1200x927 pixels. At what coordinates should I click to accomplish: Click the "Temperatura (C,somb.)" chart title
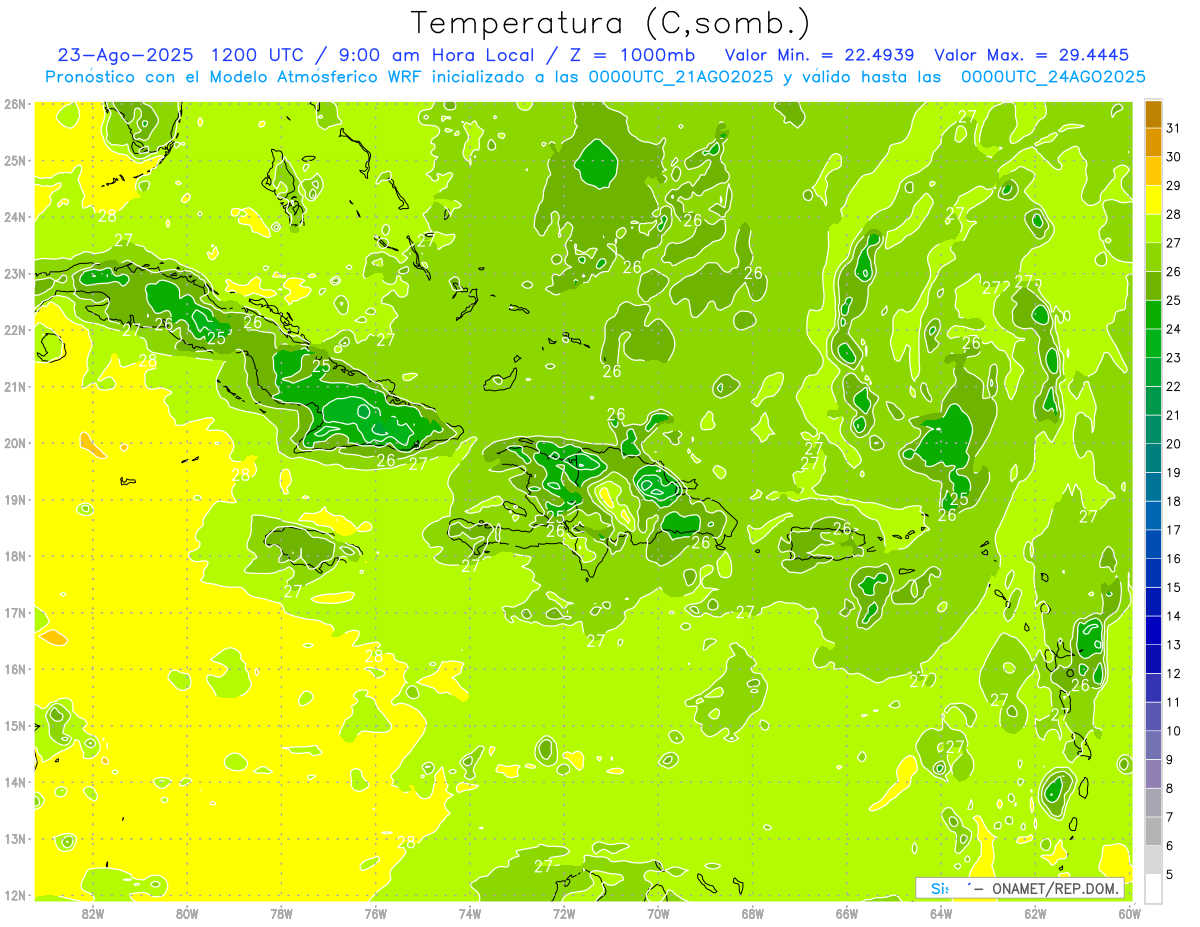(610, 23)
